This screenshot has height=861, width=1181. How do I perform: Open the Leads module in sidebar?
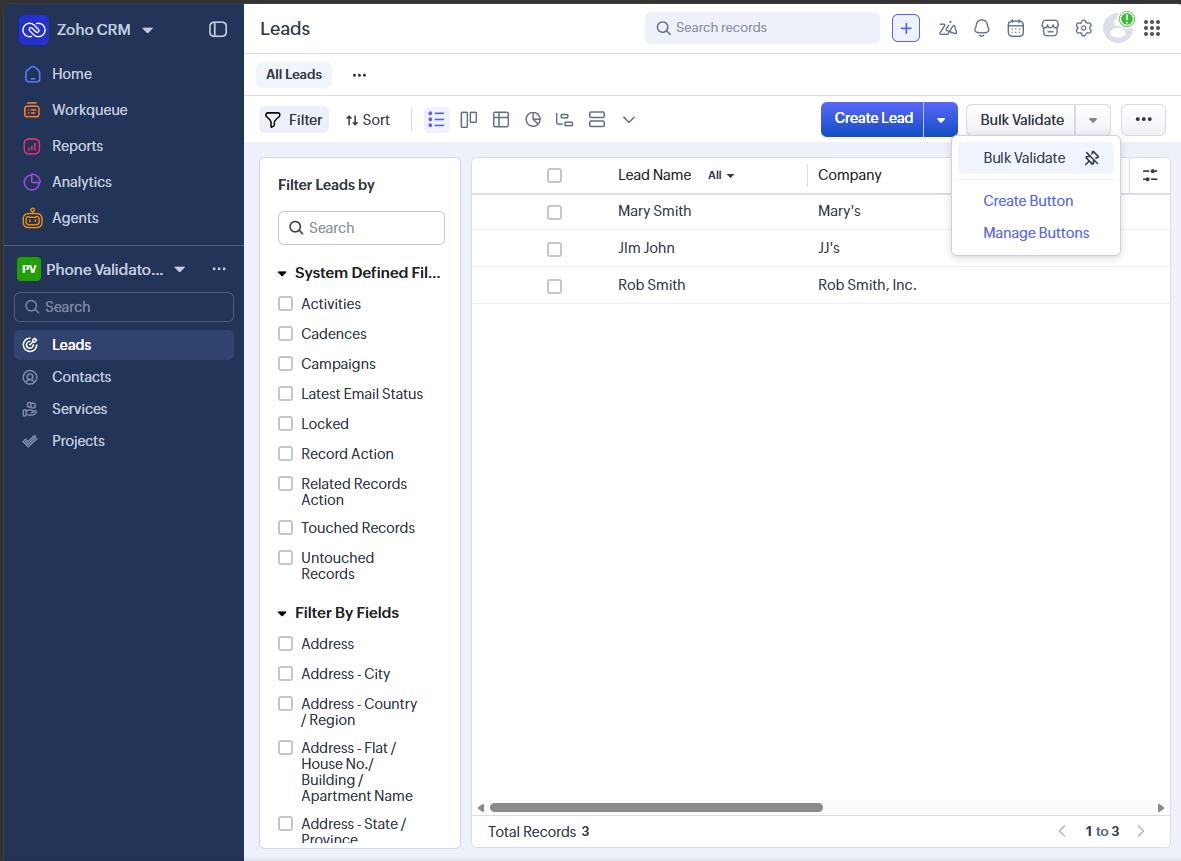tap(124, 345)
